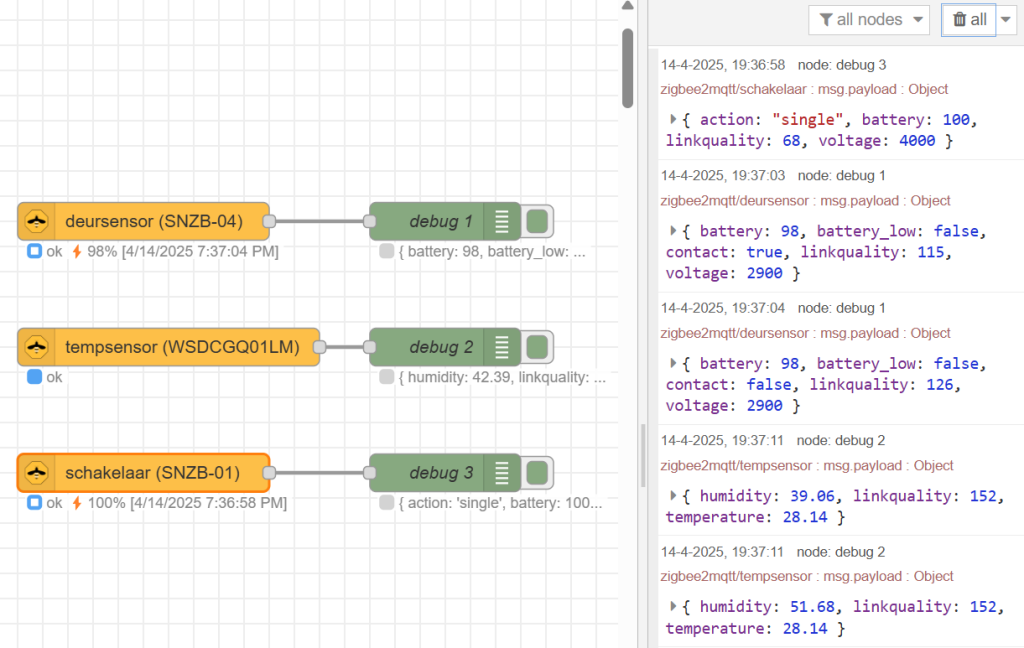Click the schakelaar node's zigbee icon

(36, 473)
